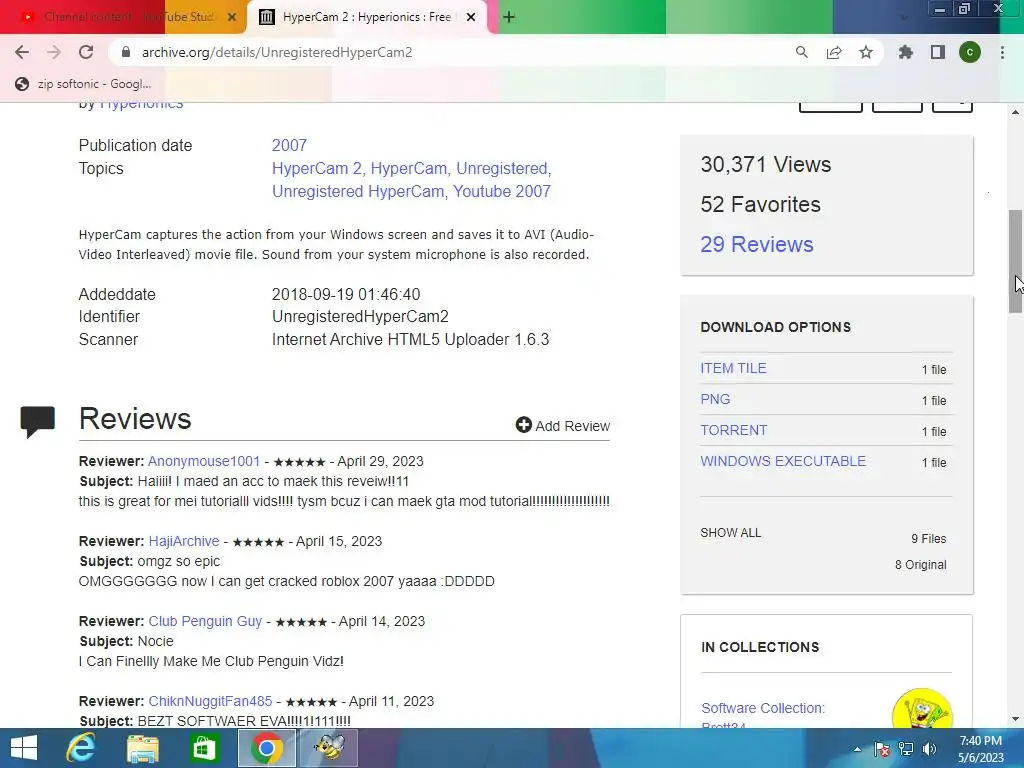Click the Reviews speech bubble icon
The width and height of the screenshot is (1024, 768).
pos(38,421)
